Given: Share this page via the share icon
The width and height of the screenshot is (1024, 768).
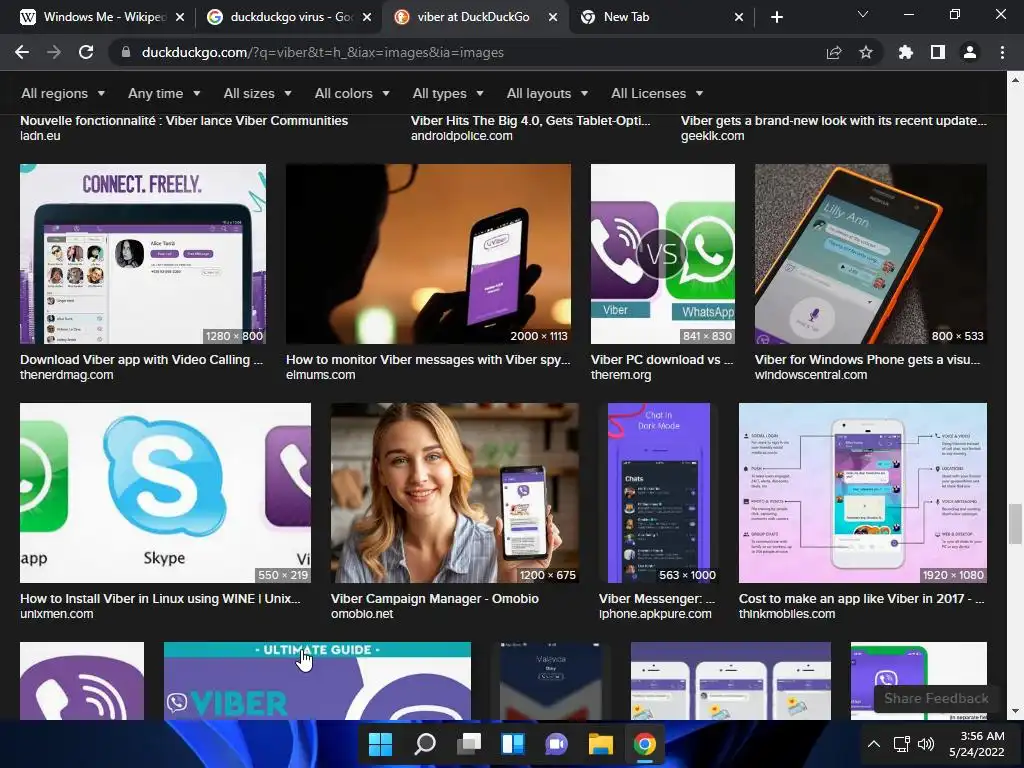Looking at the screenshot, I should pos(834,52).
